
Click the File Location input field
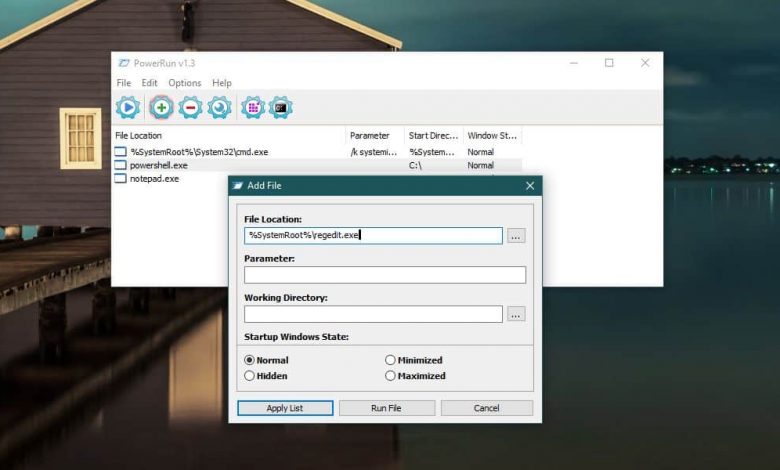point(373,236)
